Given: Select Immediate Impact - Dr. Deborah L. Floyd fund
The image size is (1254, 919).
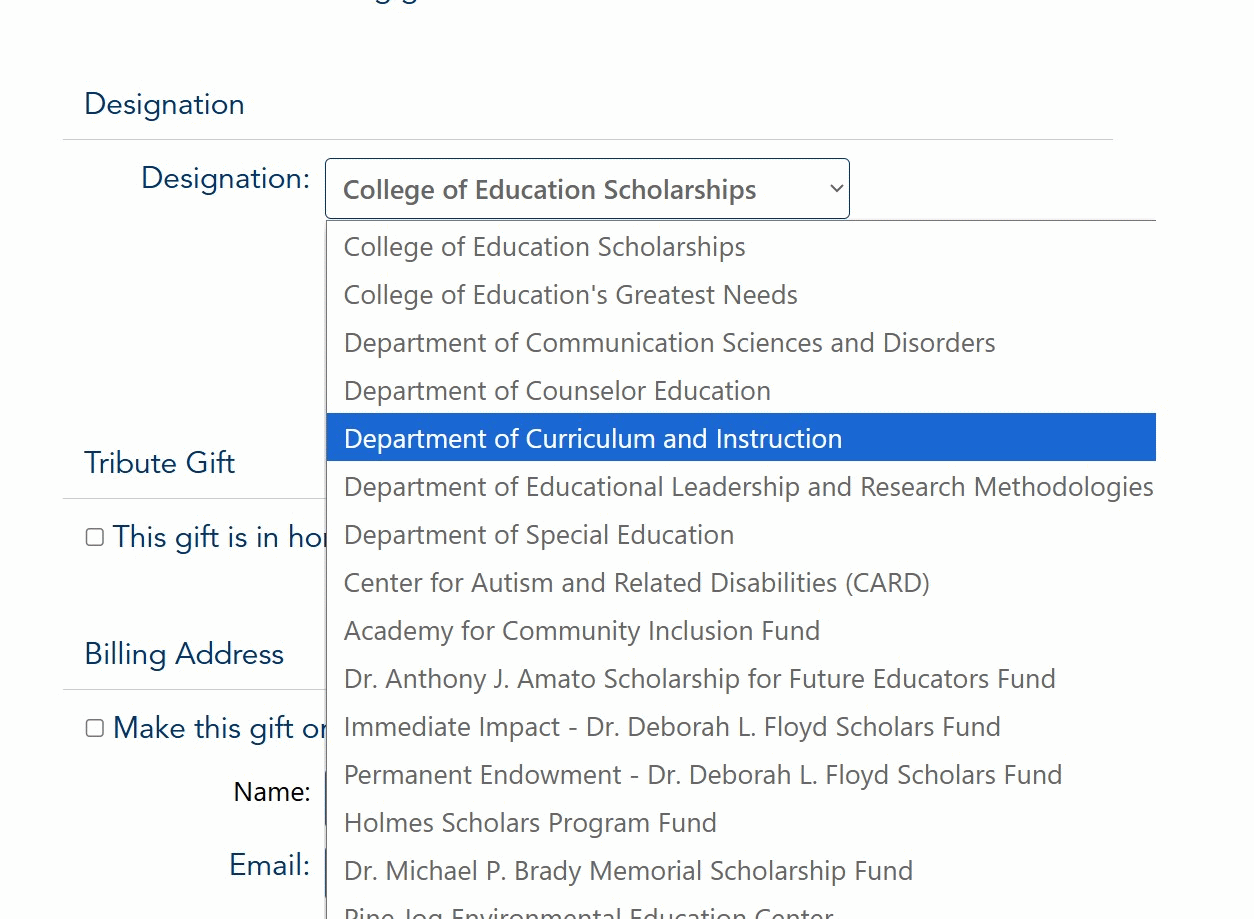Looking at the screenshot, I should [671, 726].
